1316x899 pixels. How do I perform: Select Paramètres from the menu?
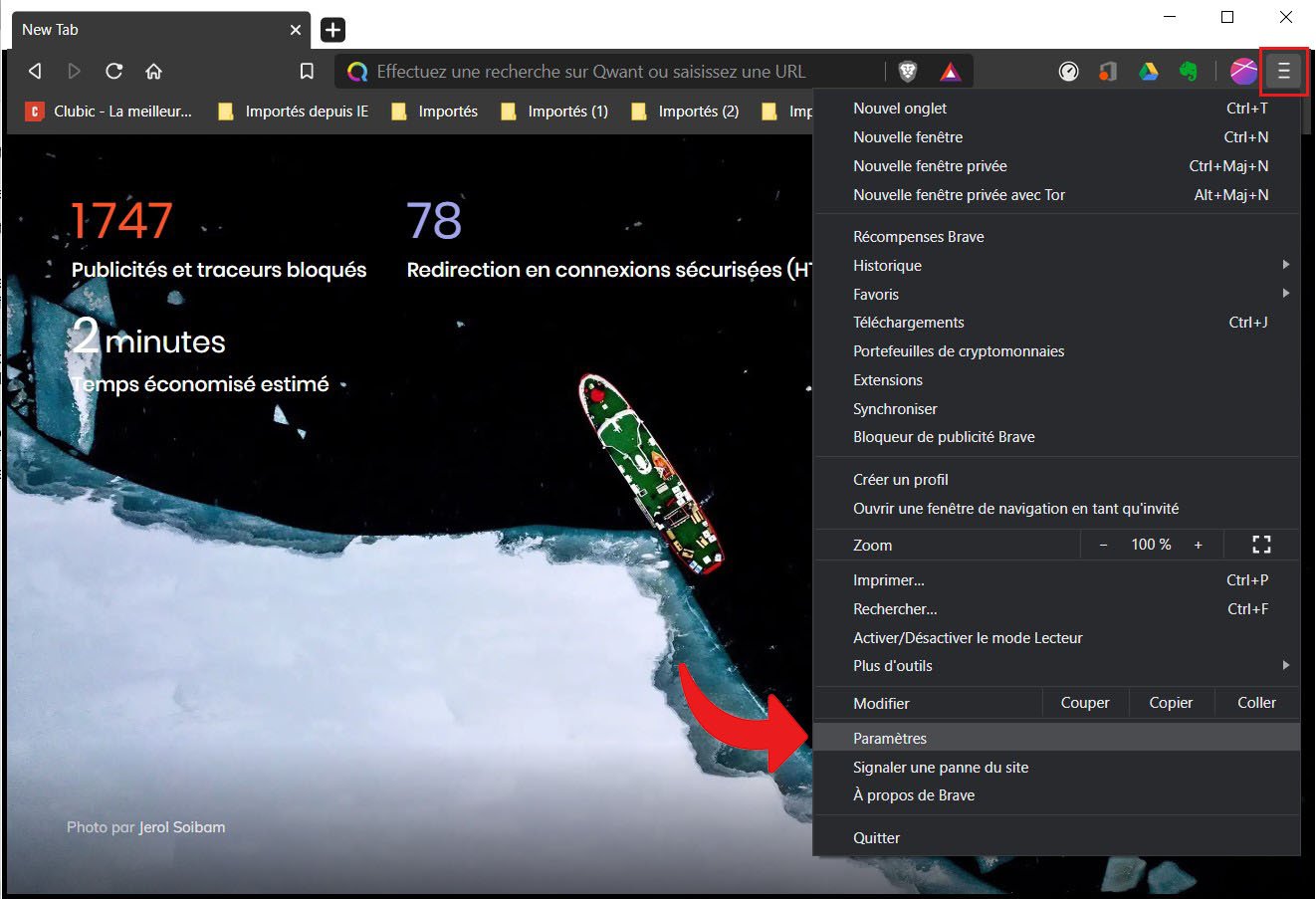point(890,738)
